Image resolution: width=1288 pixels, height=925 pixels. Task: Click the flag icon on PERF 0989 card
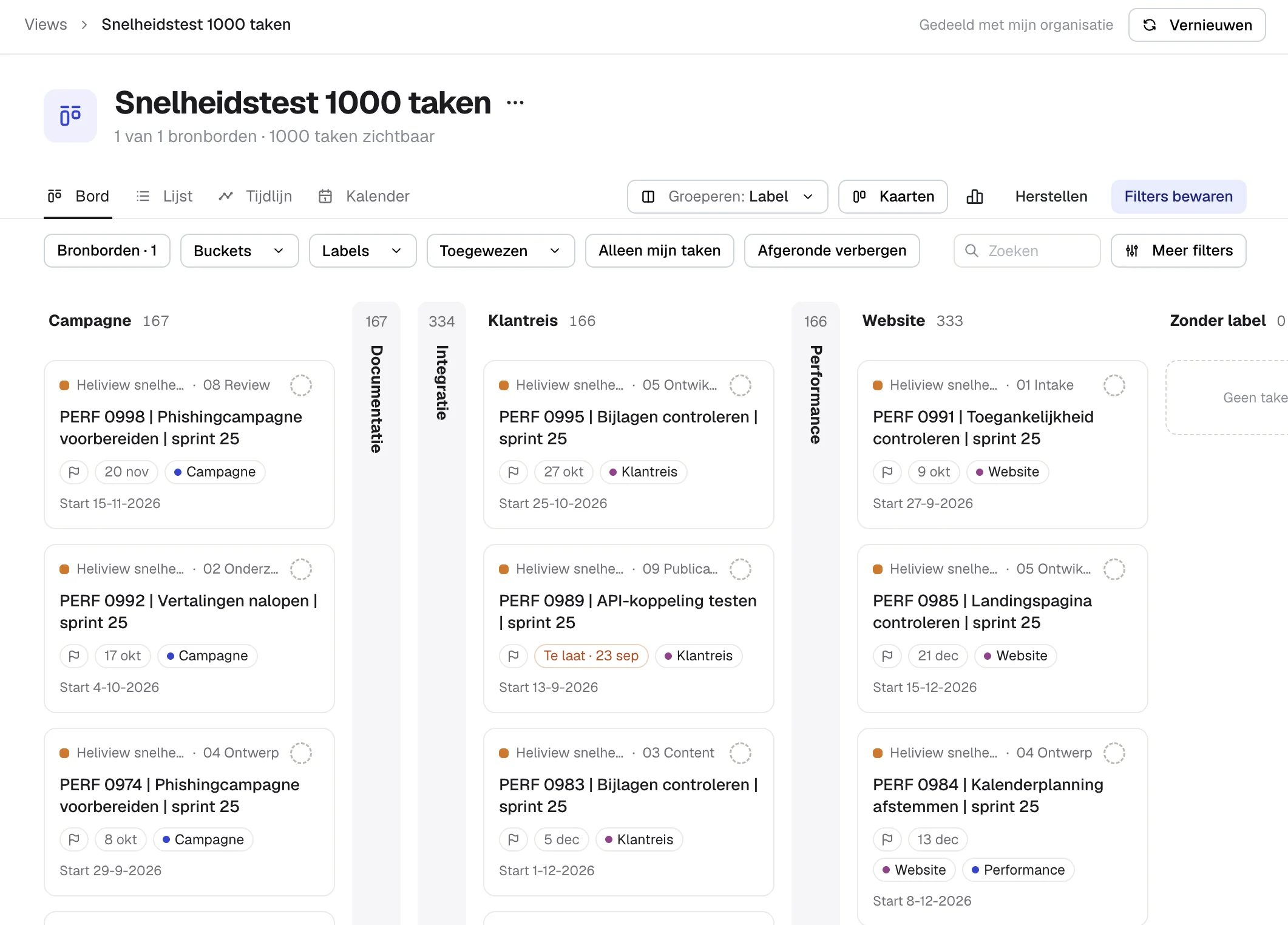click(x=514, y=656)
